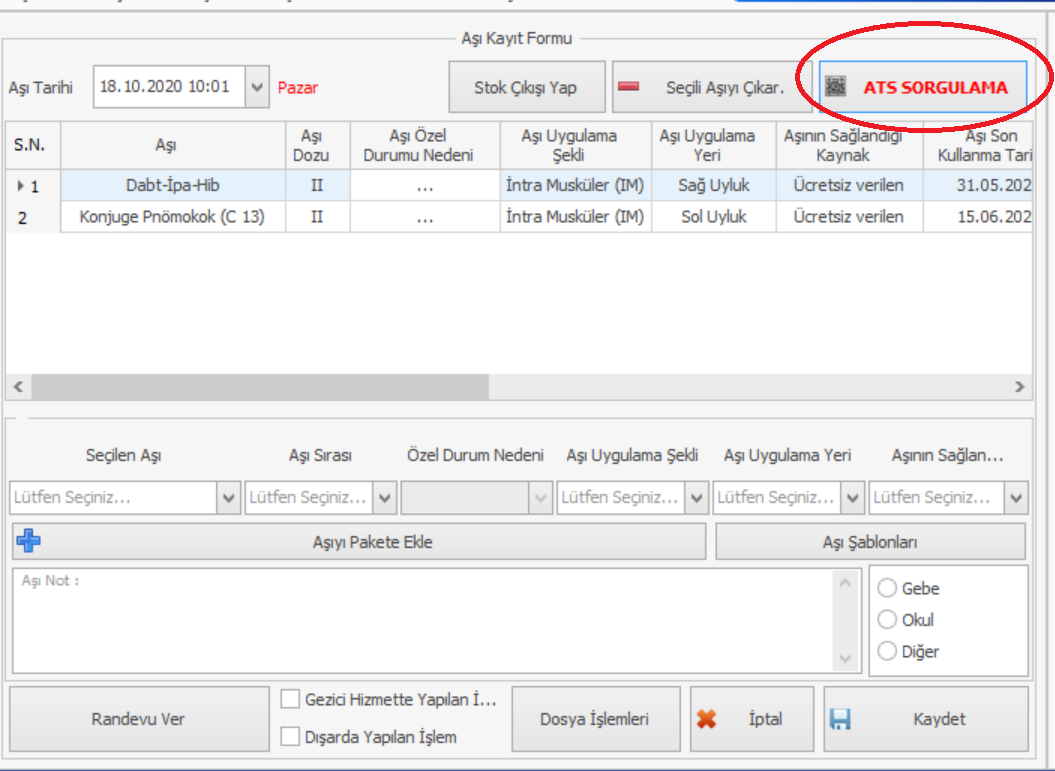Click the row indicator arrow for row 1
Viewport: 1055px width, 771px height.
click(21, 186)
